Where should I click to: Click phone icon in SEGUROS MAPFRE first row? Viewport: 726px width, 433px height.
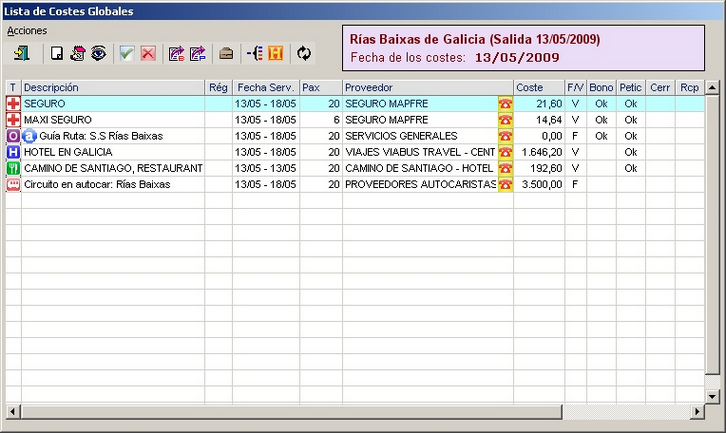pyautogui.click(x=505, y=104)
